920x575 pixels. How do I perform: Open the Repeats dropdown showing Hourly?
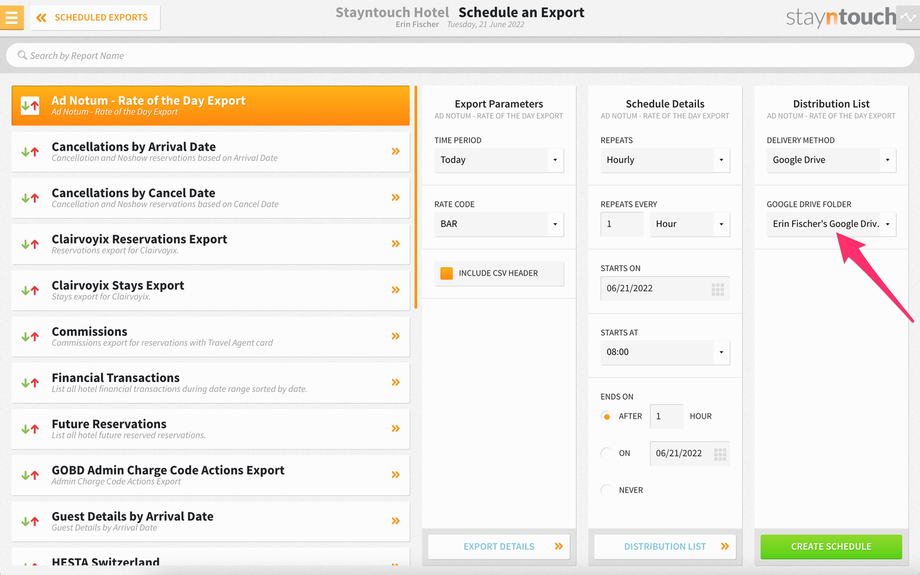click(665, 160)
